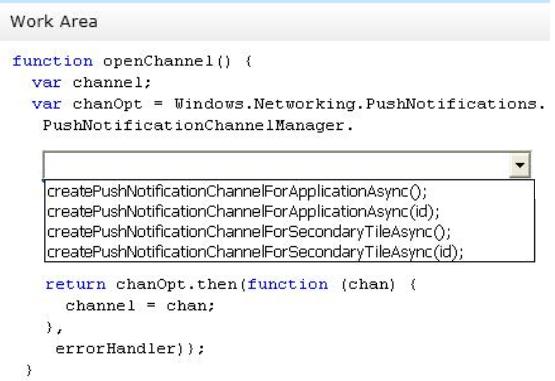Select createPushNotificationChannelForApplicationAsync() option
This screenshot has height=381, width=555.
(x=237, y=192)
